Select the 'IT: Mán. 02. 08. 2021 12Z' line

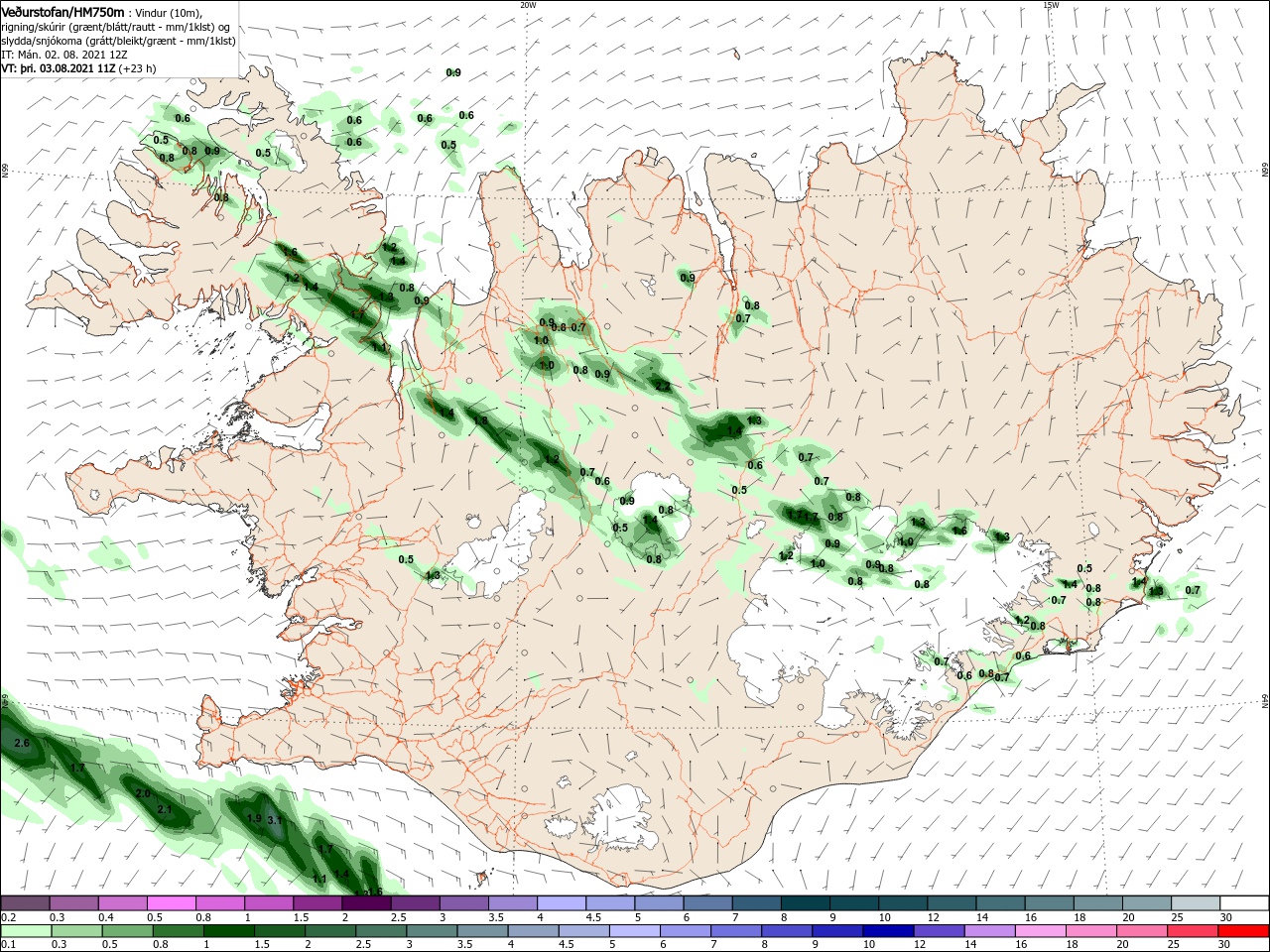65,55
